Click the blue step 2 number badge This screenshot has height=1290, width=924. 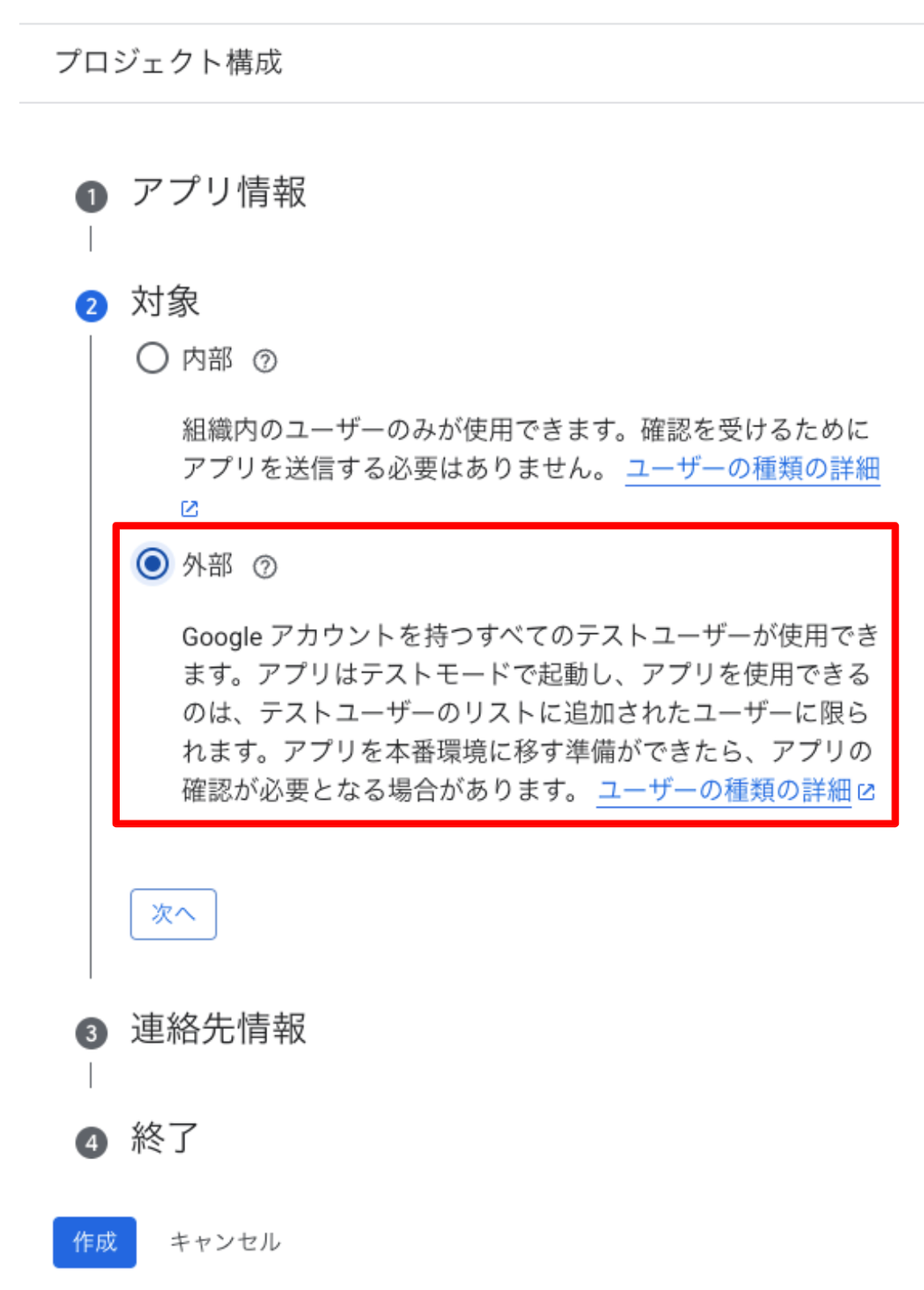click(91, 307)
